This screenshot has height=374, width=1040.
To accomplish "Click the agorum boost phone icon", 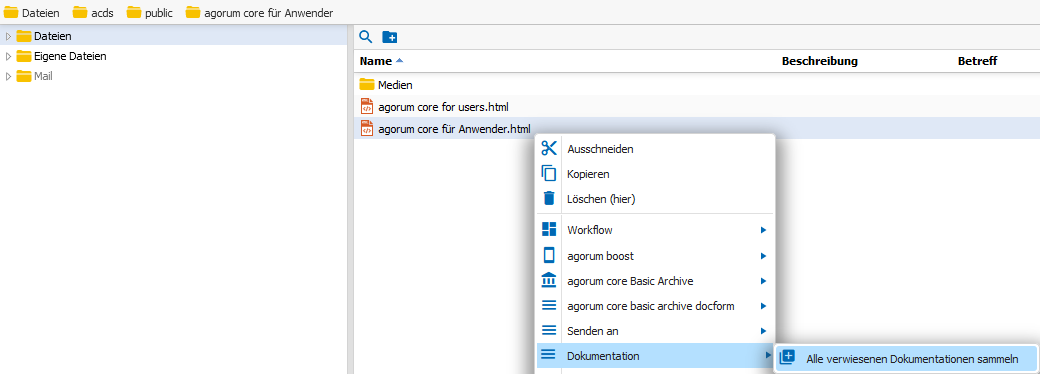I will point(549,255).
